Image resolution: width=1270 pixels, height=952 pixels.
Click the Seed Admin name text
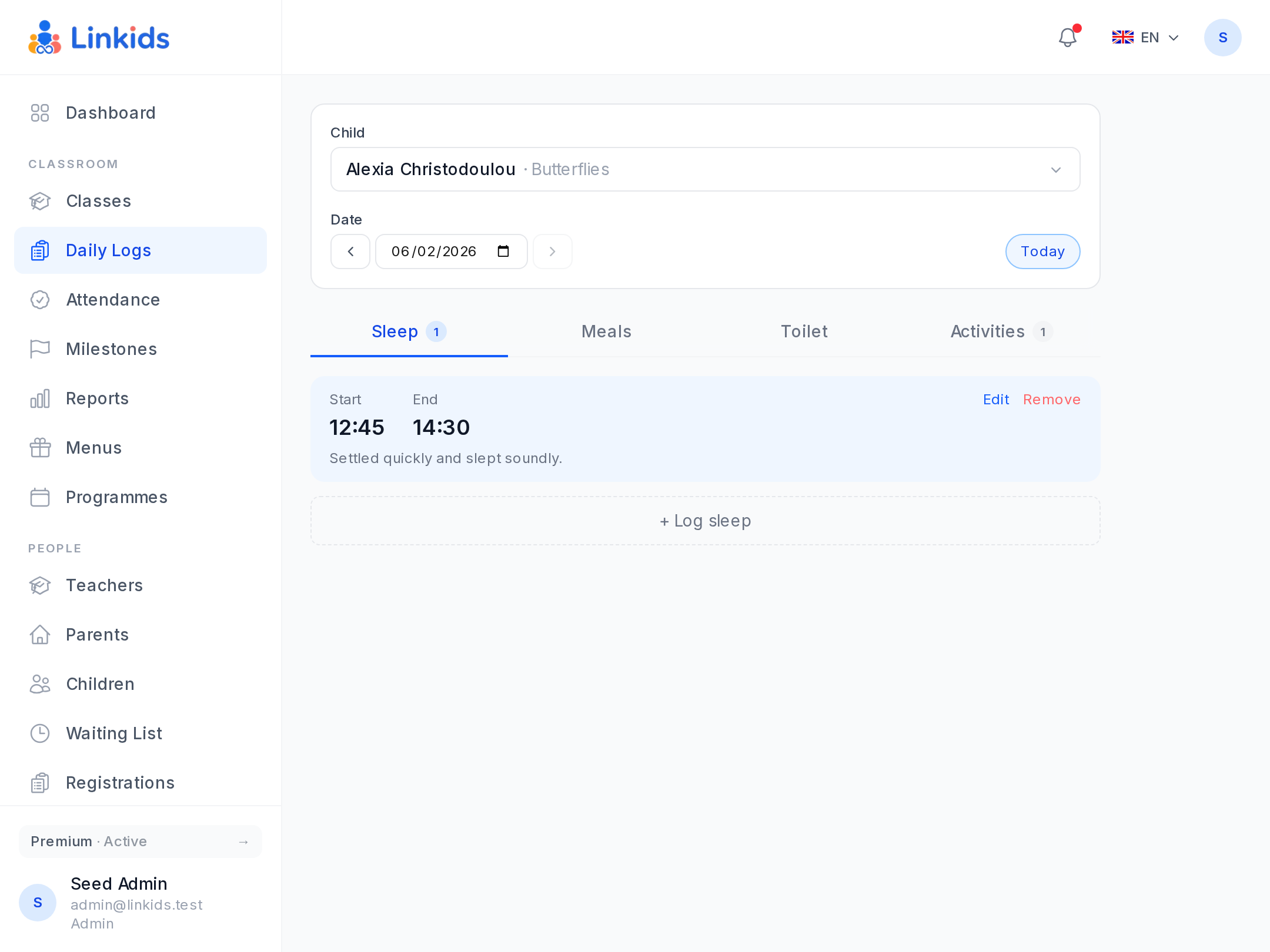click(119, 884)
